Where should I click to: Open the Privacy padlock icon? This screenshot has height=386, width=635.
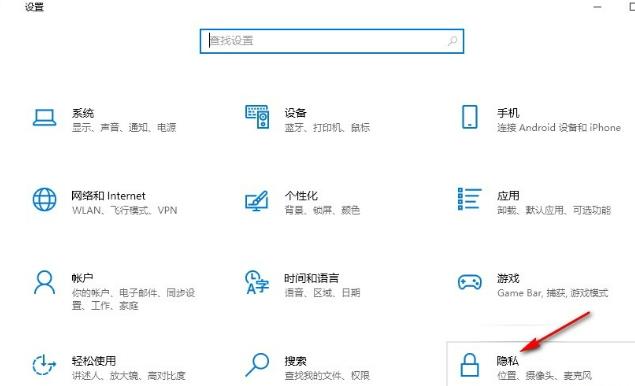(470, 365)
